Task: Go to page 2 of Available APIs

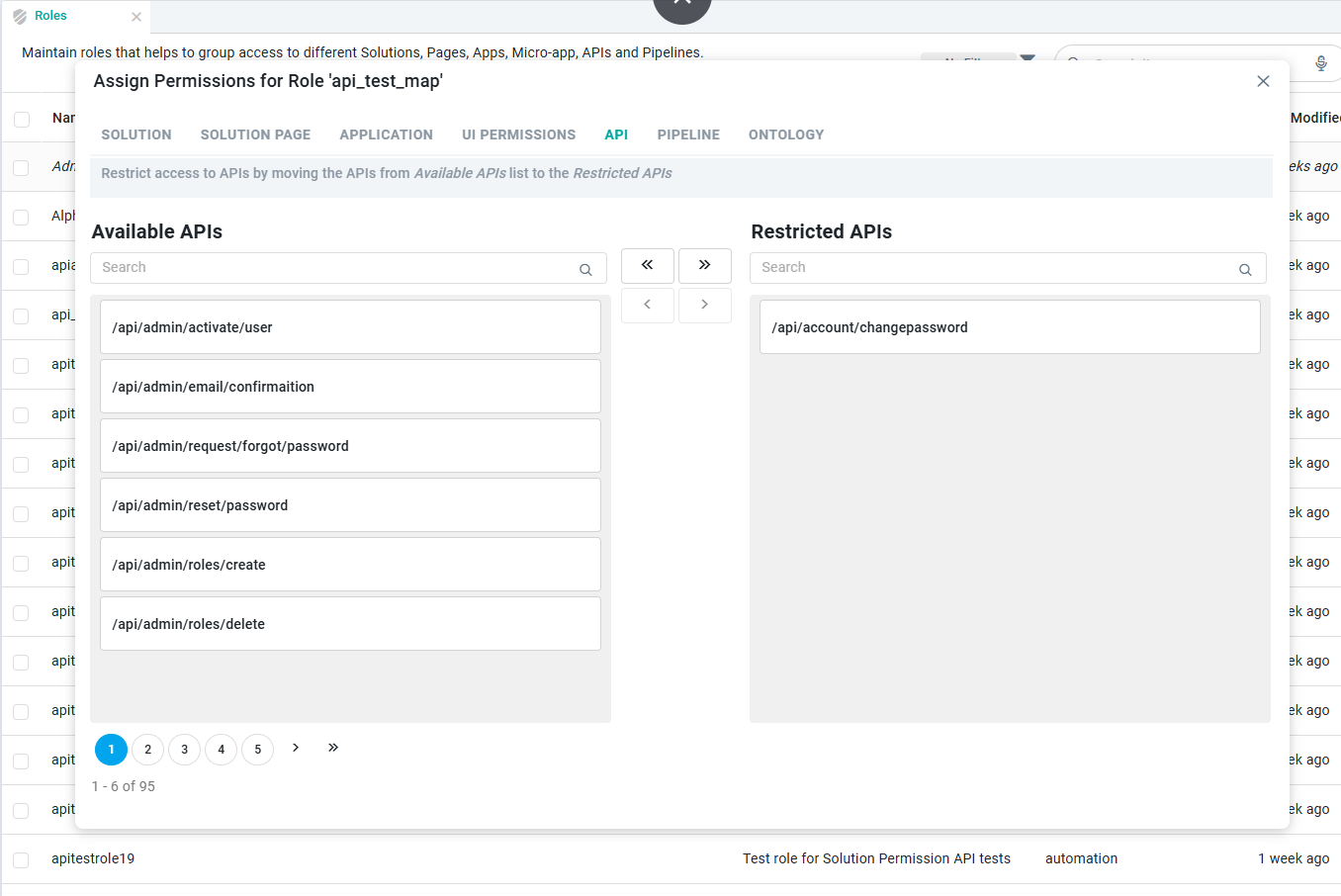Action: (x=148, y=750)
